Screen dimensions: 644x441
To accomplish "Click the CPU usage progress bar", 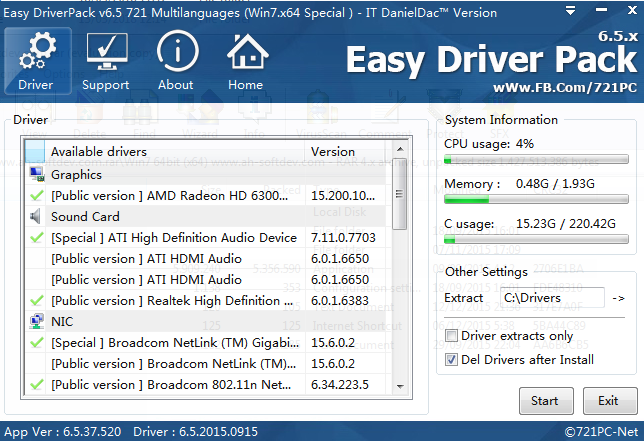I will 536,159.
